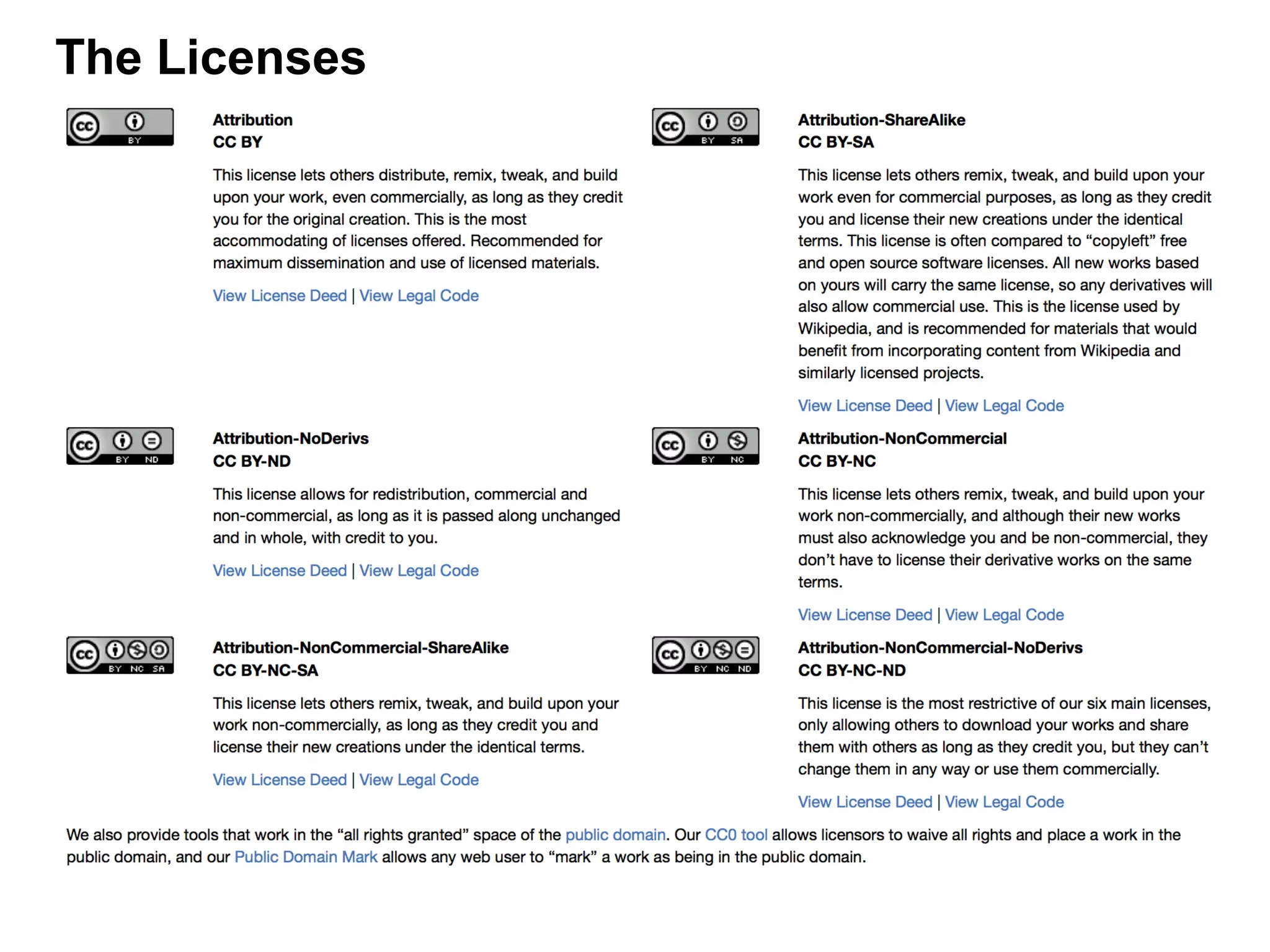Click the CC BY-NC-ND 'most restrictive' description
The image size is (1270, 952).
[1005, 736]
